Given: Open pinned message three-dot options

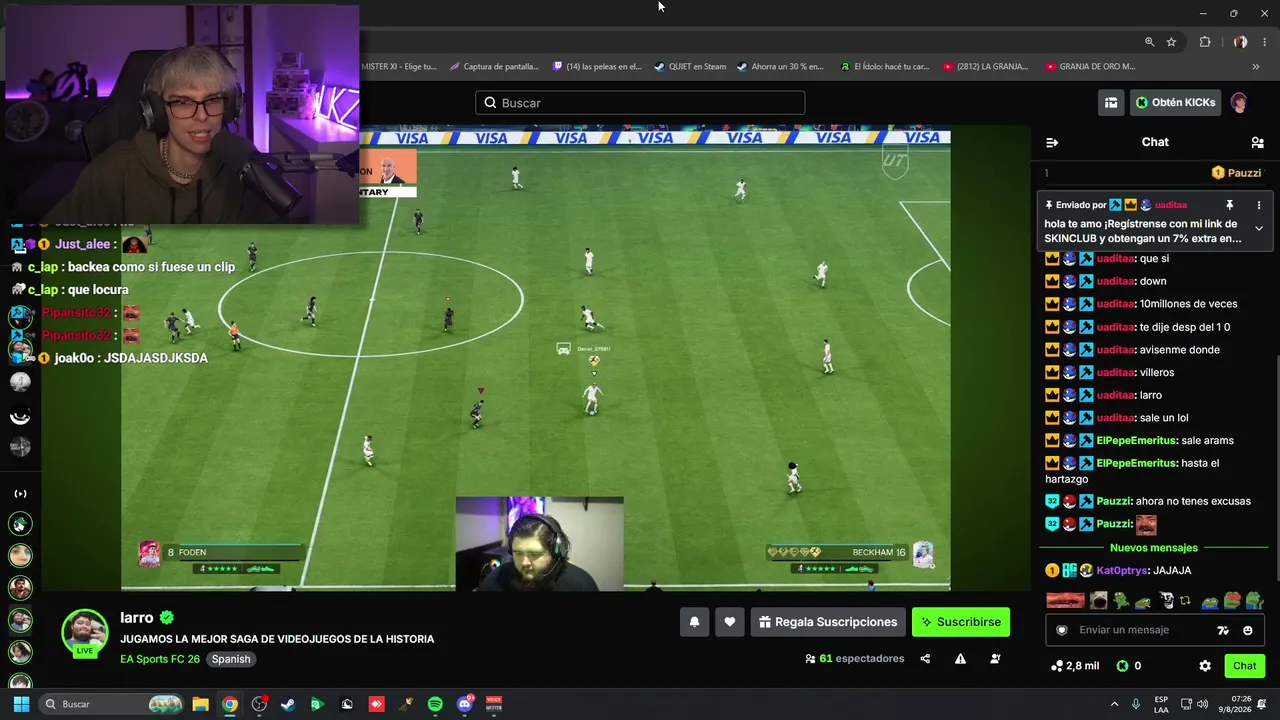Looking at the screenshot, I should [x=1258, y=205].
